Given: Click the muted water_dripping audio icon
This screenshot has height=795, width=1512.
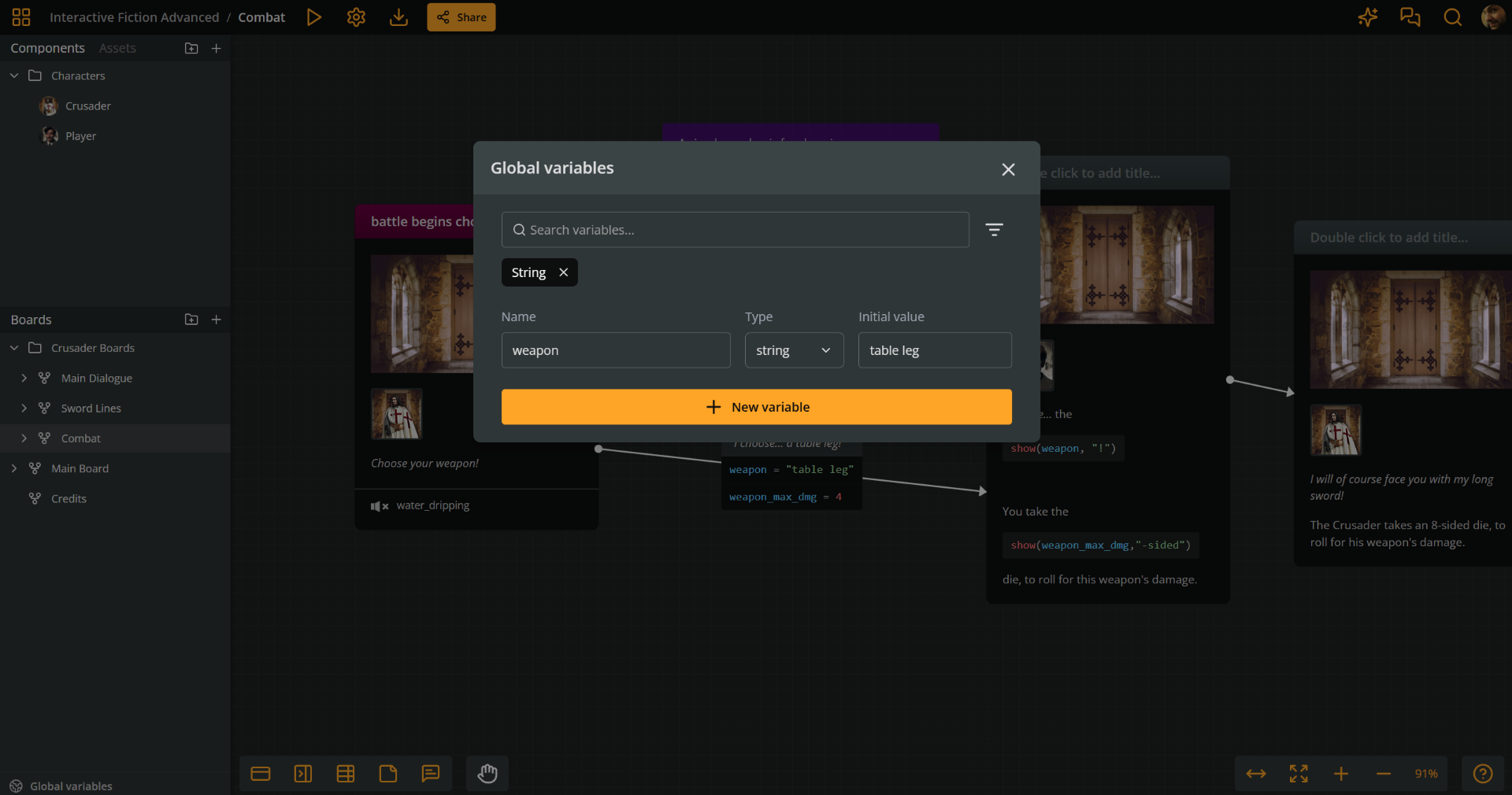Looking at the screenshot, I should 380,506.
